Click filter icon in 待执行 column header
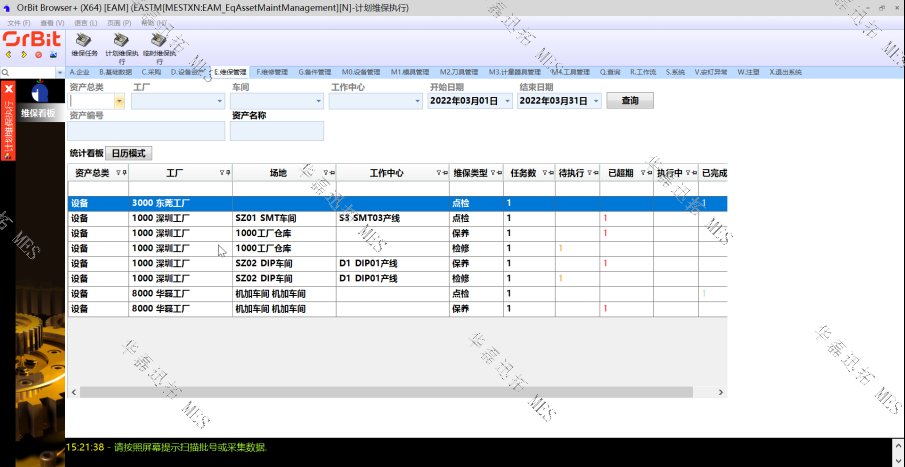905x467 pixels. click(589, 173)
